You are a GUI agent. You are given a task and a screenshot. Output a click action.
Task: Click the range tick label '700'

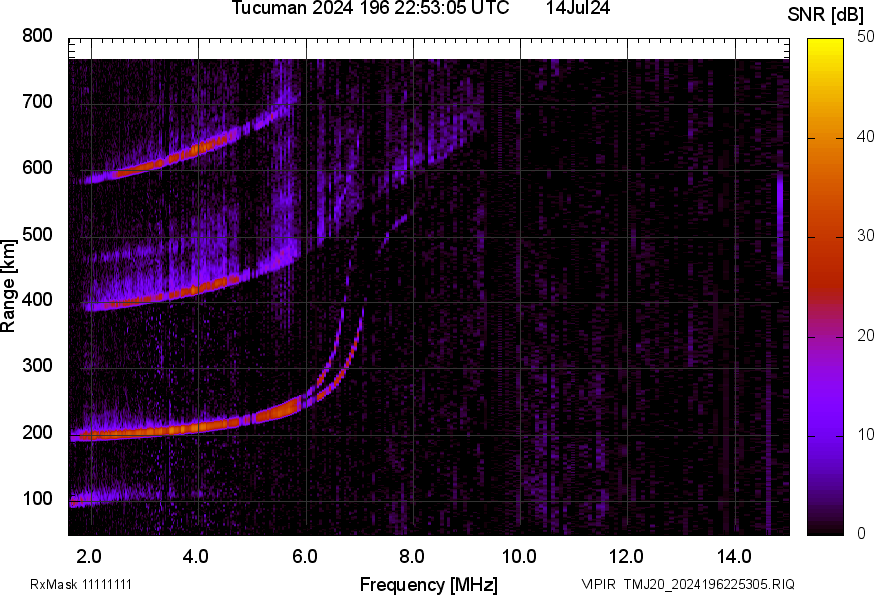click(x=37, y=102)
